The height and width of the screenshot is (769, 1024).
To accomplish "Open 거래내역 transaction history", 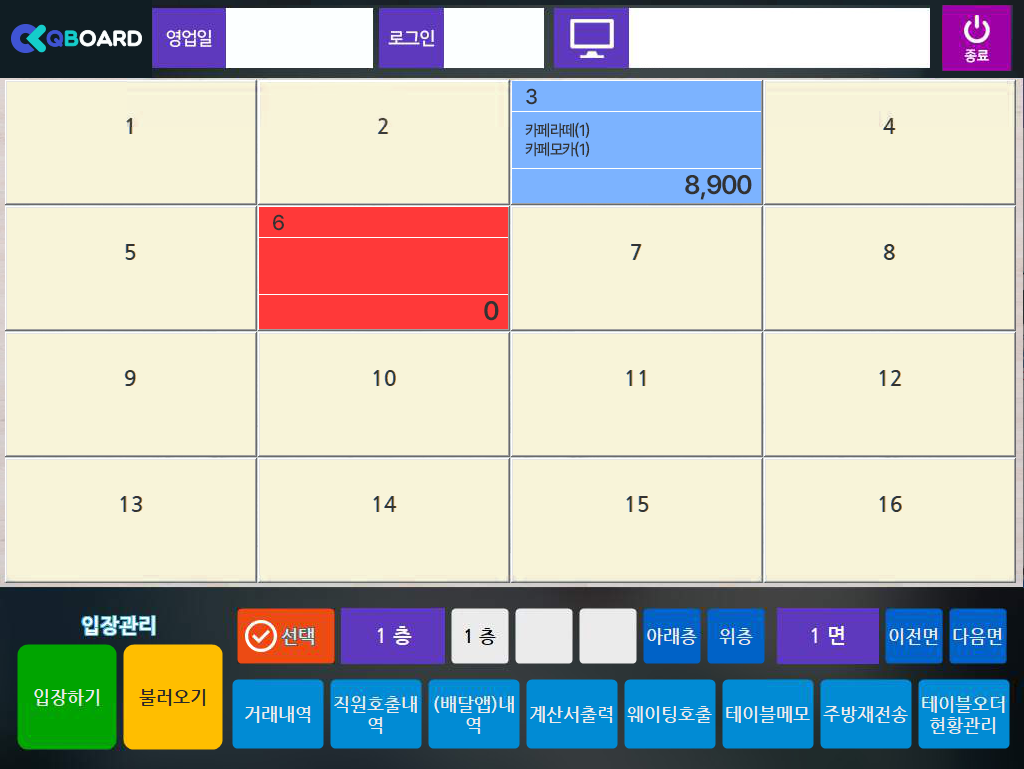I will [278, 714].
